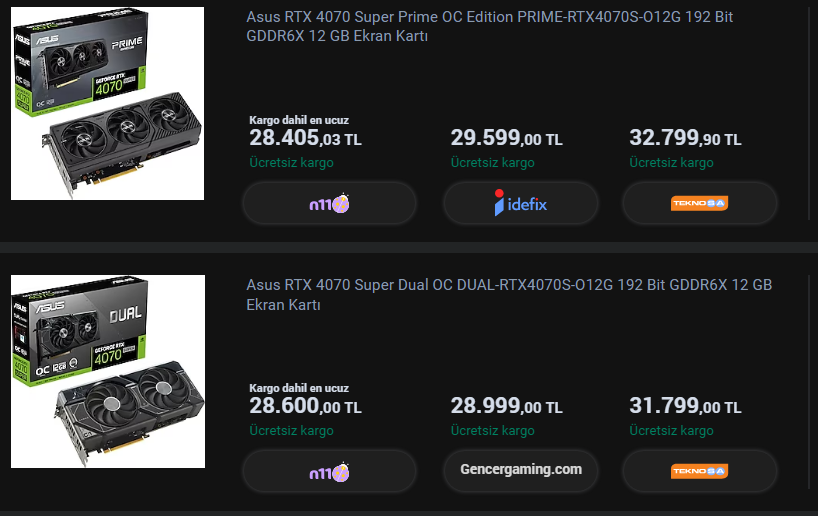Click 'Ücretsiz kargo' under the 31.799,00 TL price
This screenshot has height=516, width=818.
[x=671, y=430]
